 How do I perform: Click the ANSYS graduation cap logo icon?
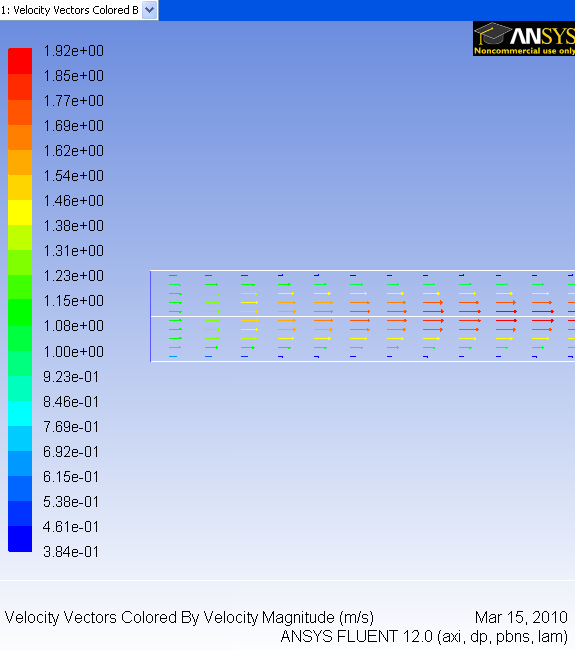coord(491,33)
